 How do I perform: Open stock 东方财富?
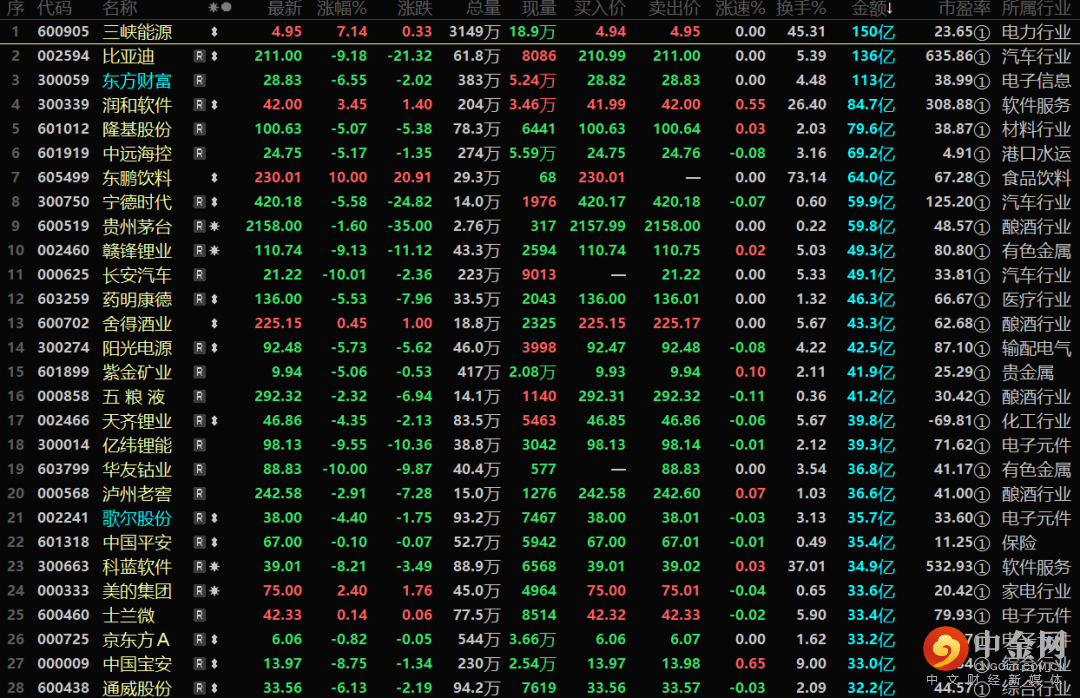(136, 81)
